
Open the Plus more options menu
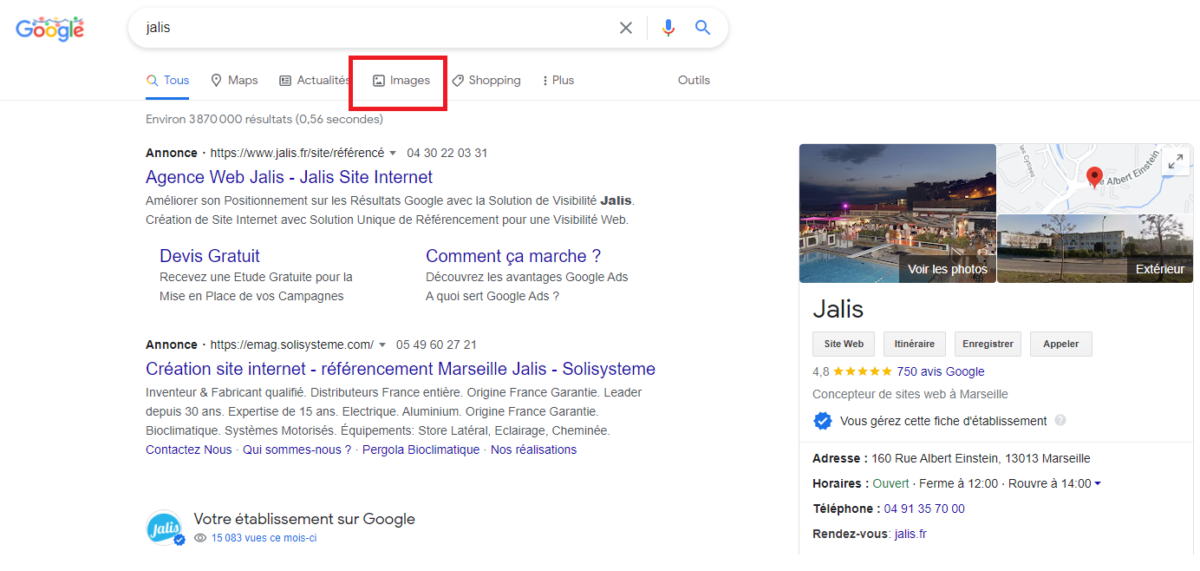point(557,80)
